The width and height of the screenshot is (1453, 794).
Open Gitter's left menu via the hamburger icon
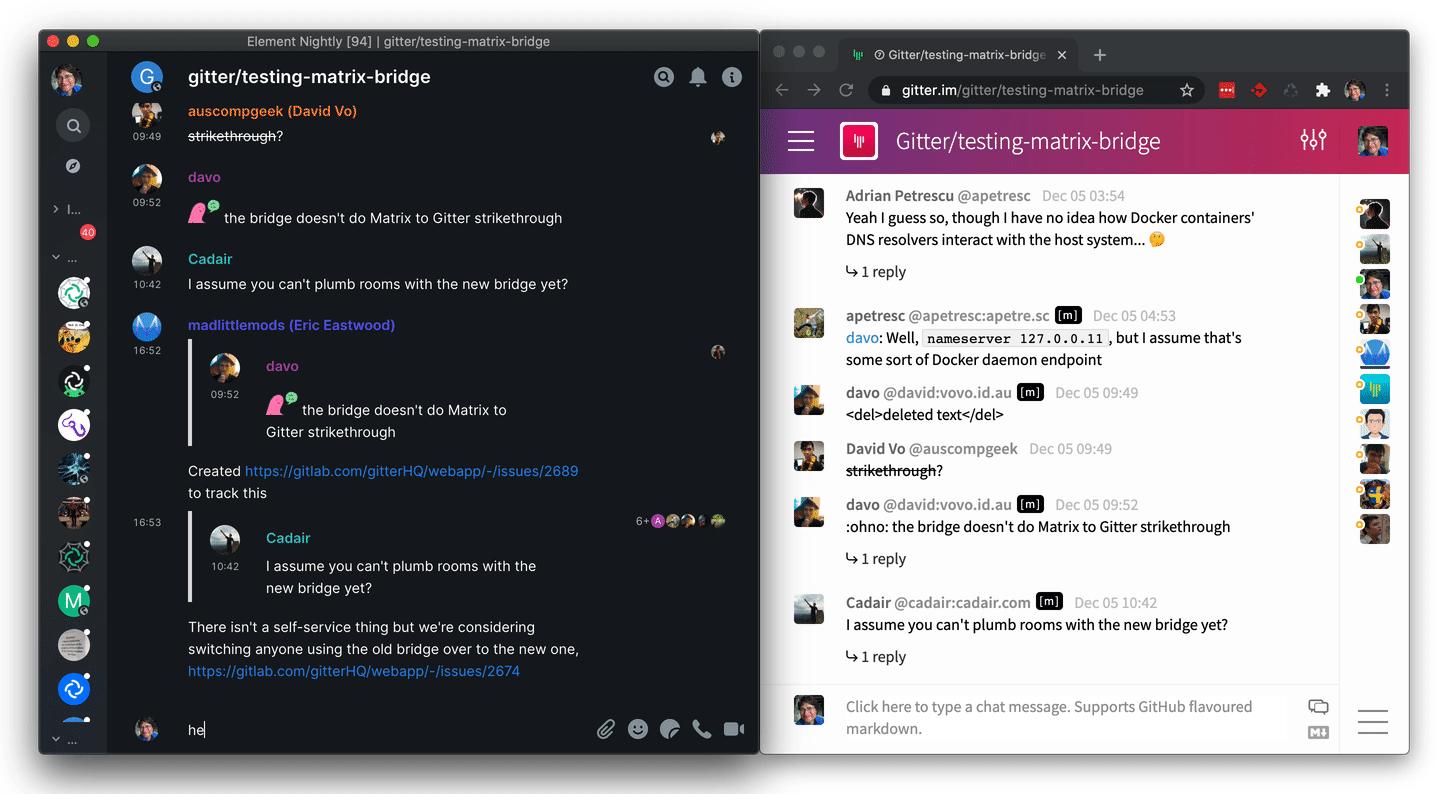tap(801, 141)
